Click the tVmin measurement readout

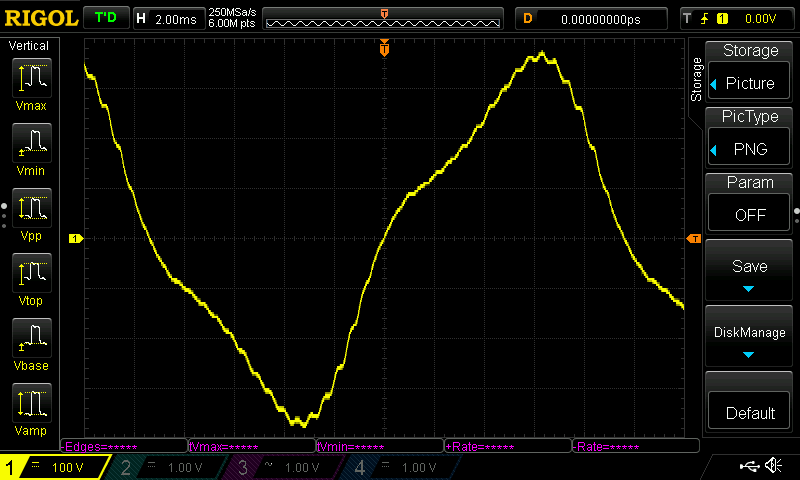click(x=380, y=446)
